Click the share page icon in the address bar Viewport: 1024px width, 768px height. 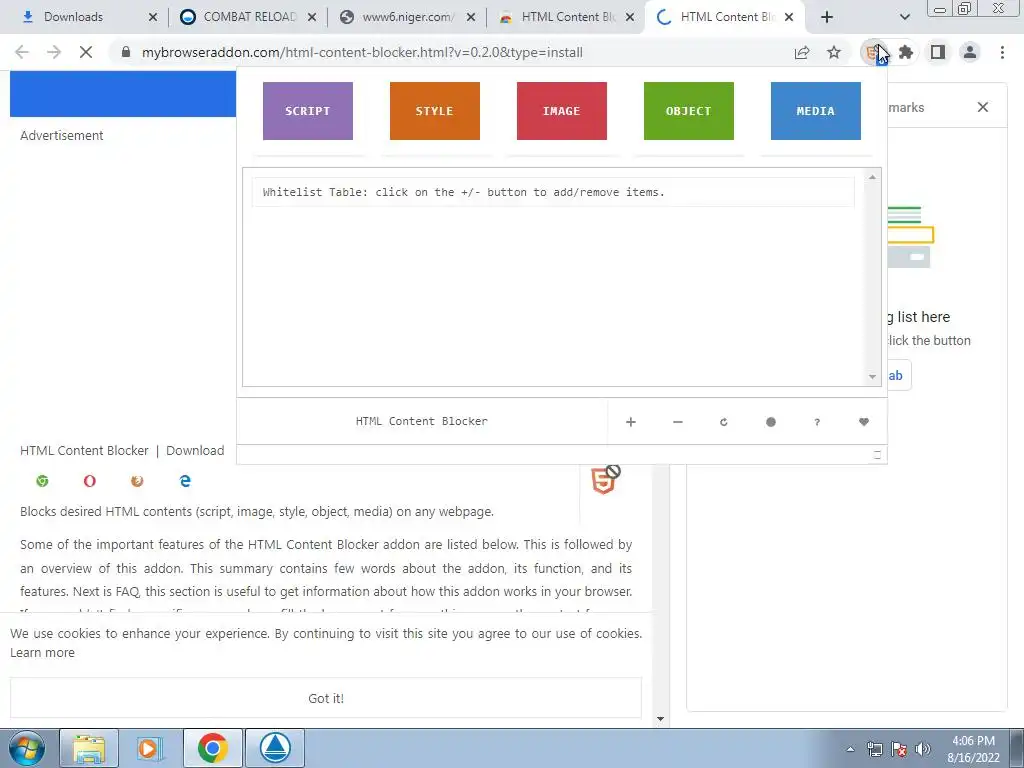point(802,52)
